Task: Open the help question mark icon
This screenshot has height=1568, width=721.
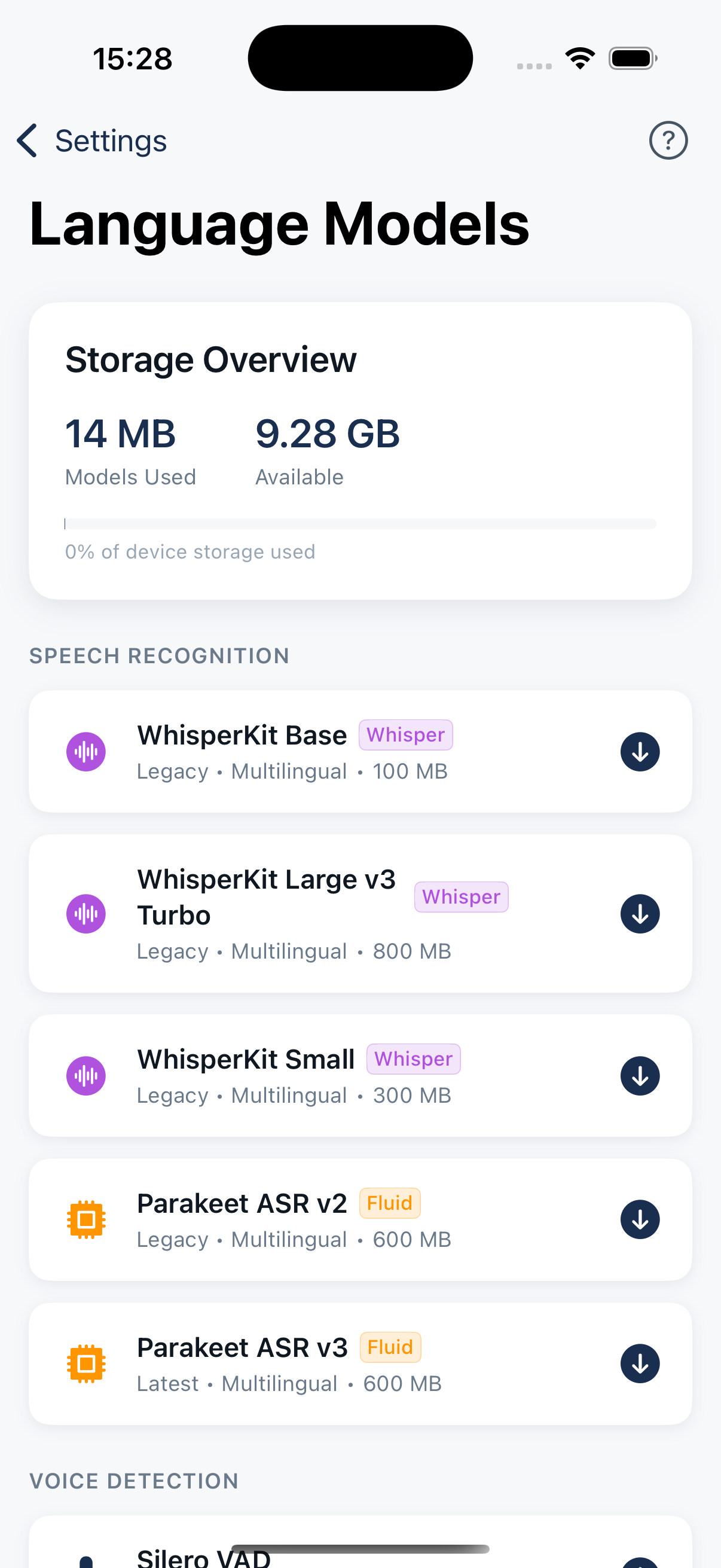Action: 668,141
